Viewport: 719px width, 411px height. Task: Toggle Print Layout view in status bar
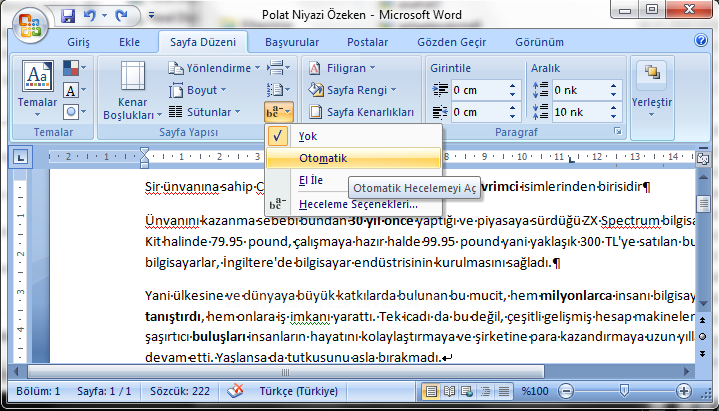point(432,391)
